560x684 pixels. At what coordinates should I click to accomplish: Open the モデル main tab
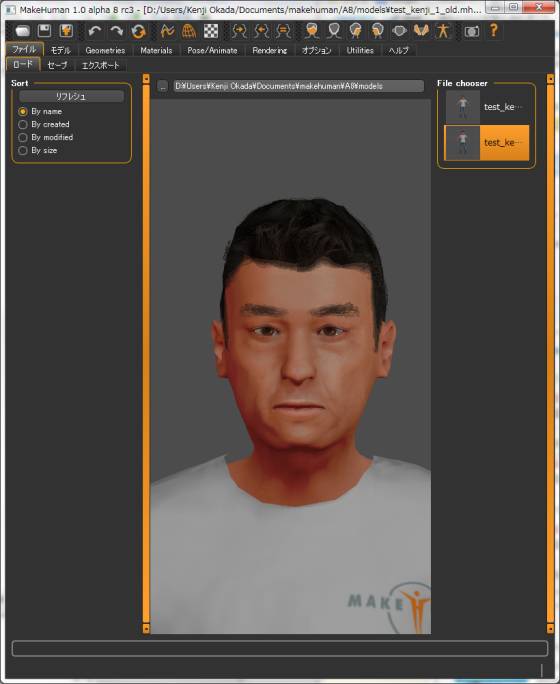click(x=61, y=51)
